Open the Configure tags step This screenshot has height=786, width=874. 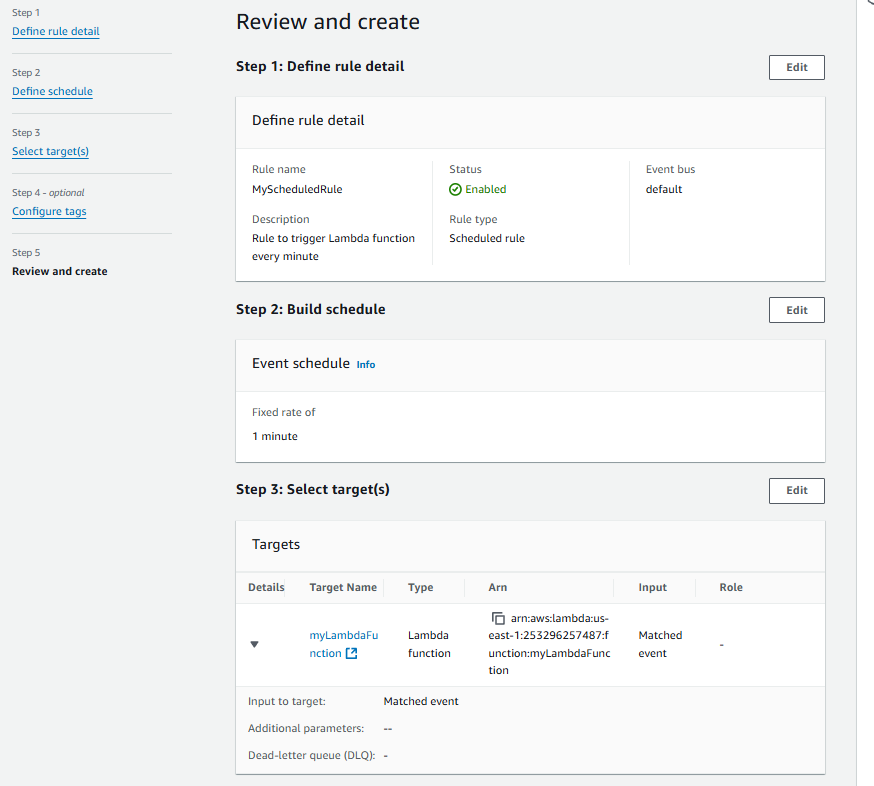(x=49, y=211)
